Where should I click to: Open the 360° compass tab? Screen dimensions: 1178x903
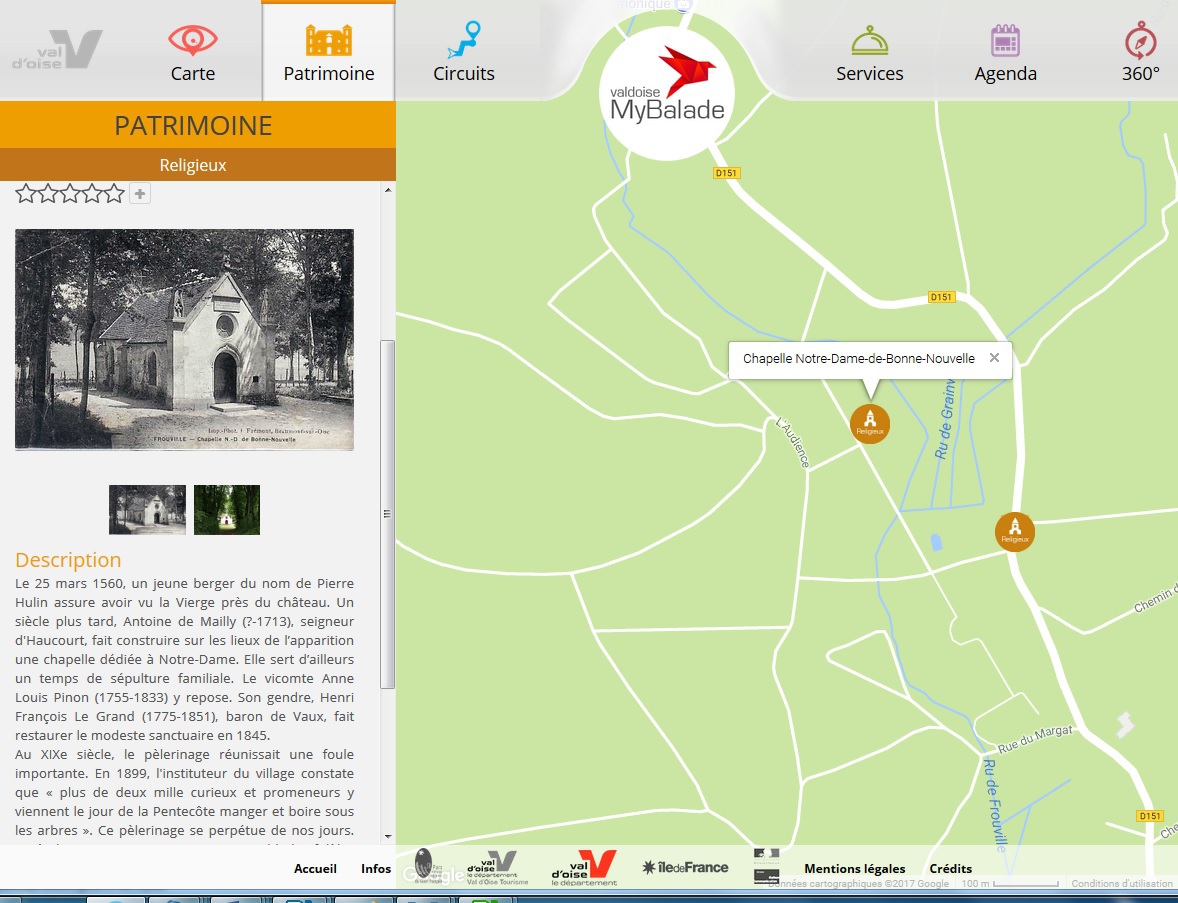click(1140, 53)
